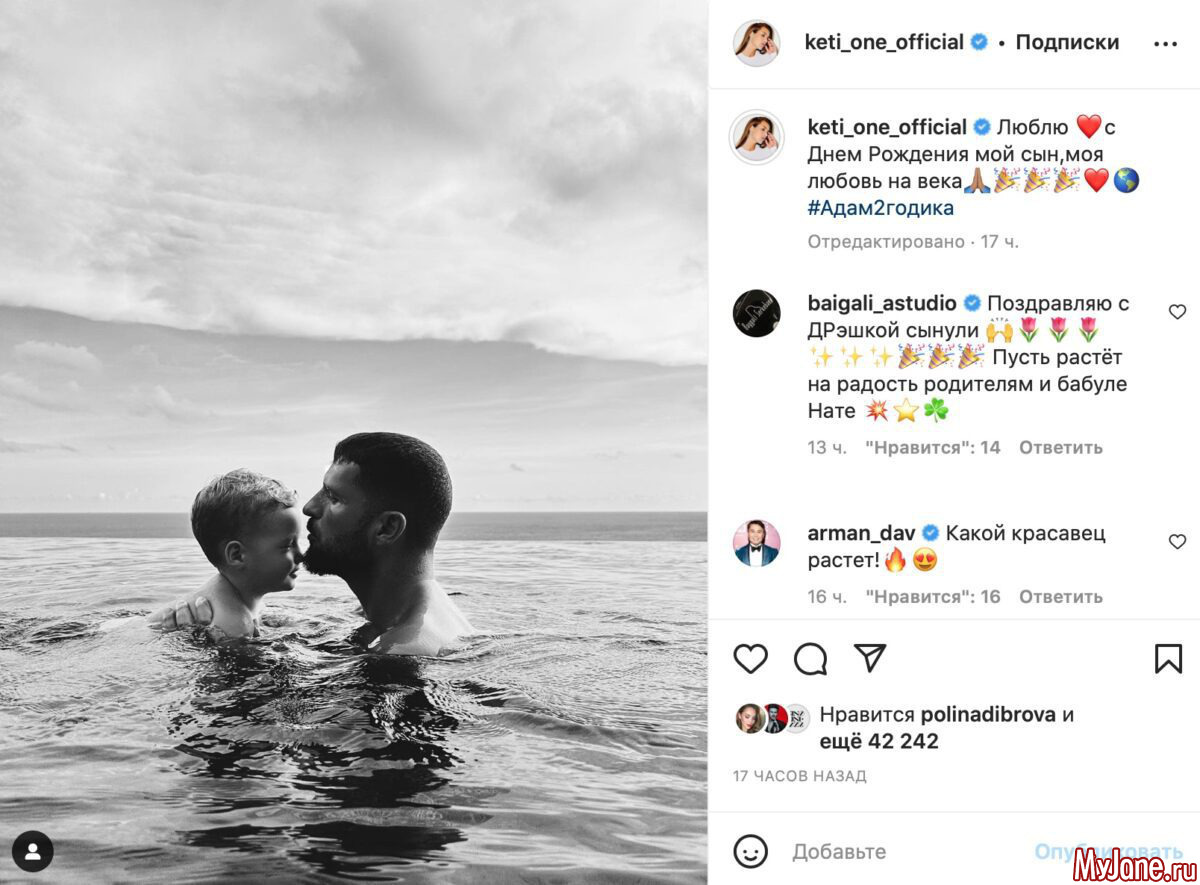Reply to arman_dav's comment

[1060, 596]
